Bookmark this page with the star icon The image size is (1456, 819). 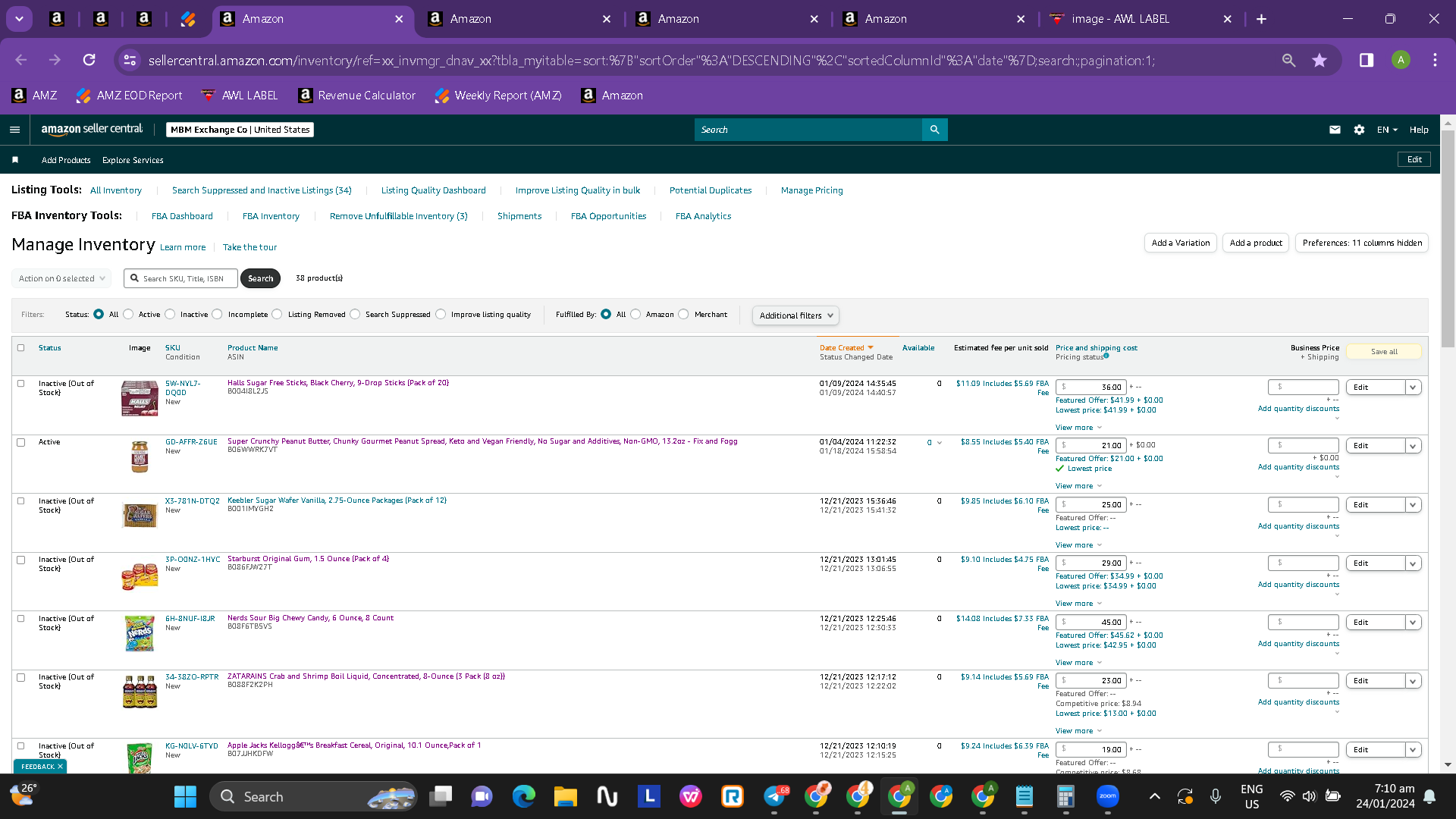coord(1319,60)
